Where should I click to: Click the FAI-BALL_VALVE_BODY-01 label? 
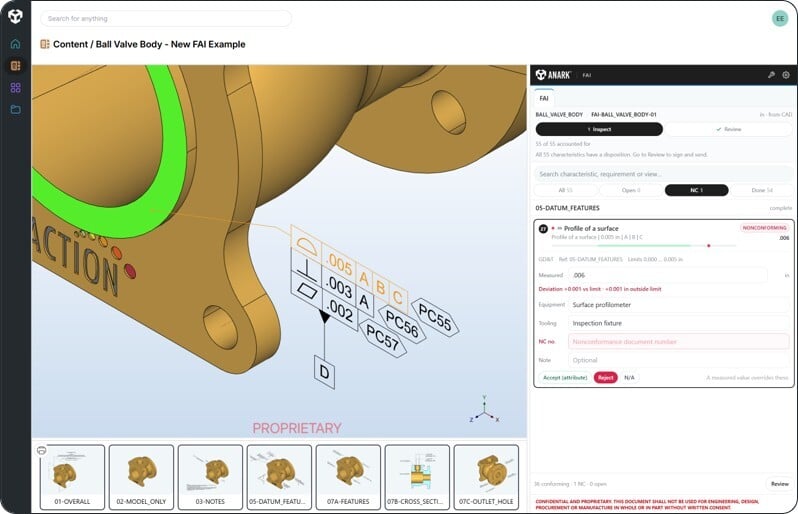[623, 115]
